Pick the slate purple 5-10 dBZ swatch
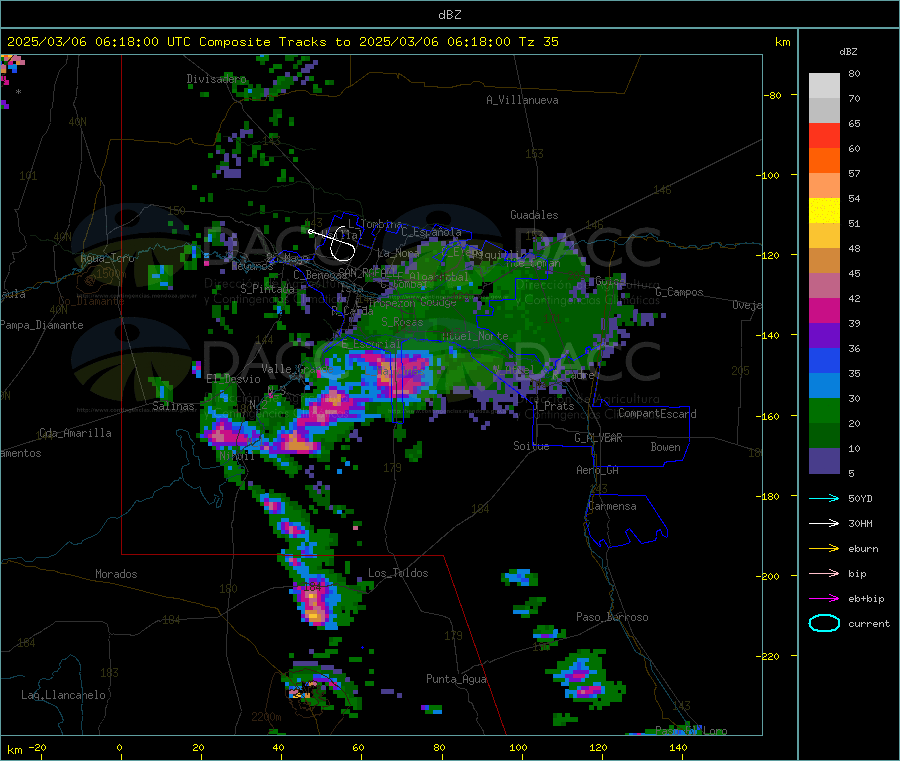The height and width of the screenshot is (761, 900). pyautogui.click(x=824, y=461)
